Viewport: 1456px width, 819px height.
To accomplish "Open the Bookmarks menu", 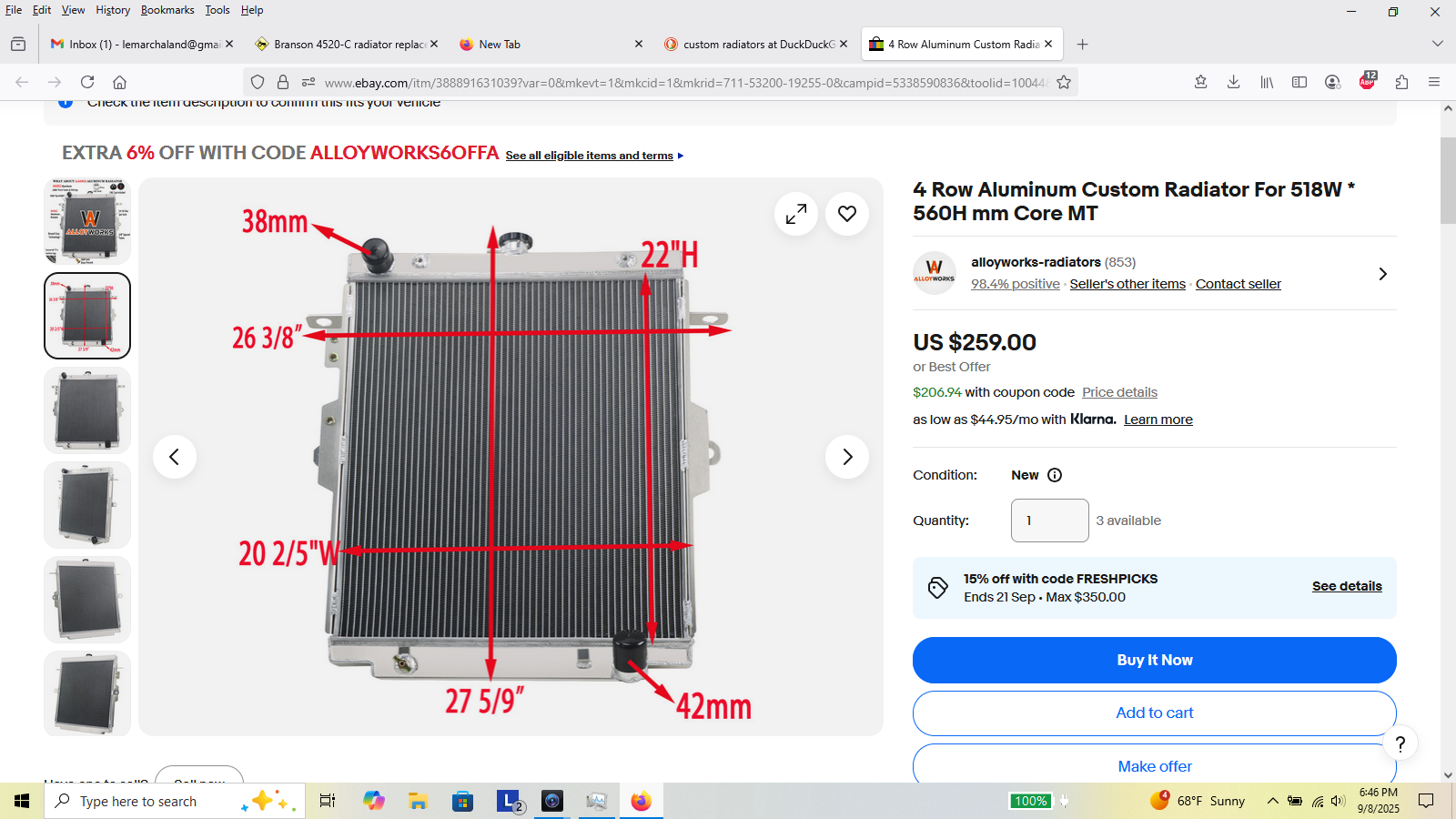I will [x=167, y=10].
